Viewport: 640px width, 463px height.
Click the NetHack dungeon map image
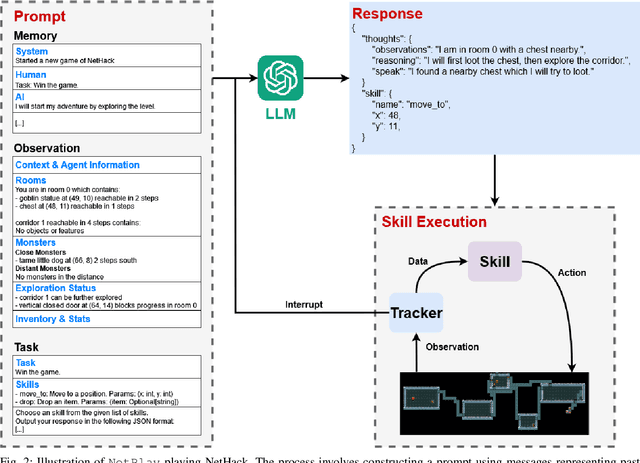tap(490, 403)
